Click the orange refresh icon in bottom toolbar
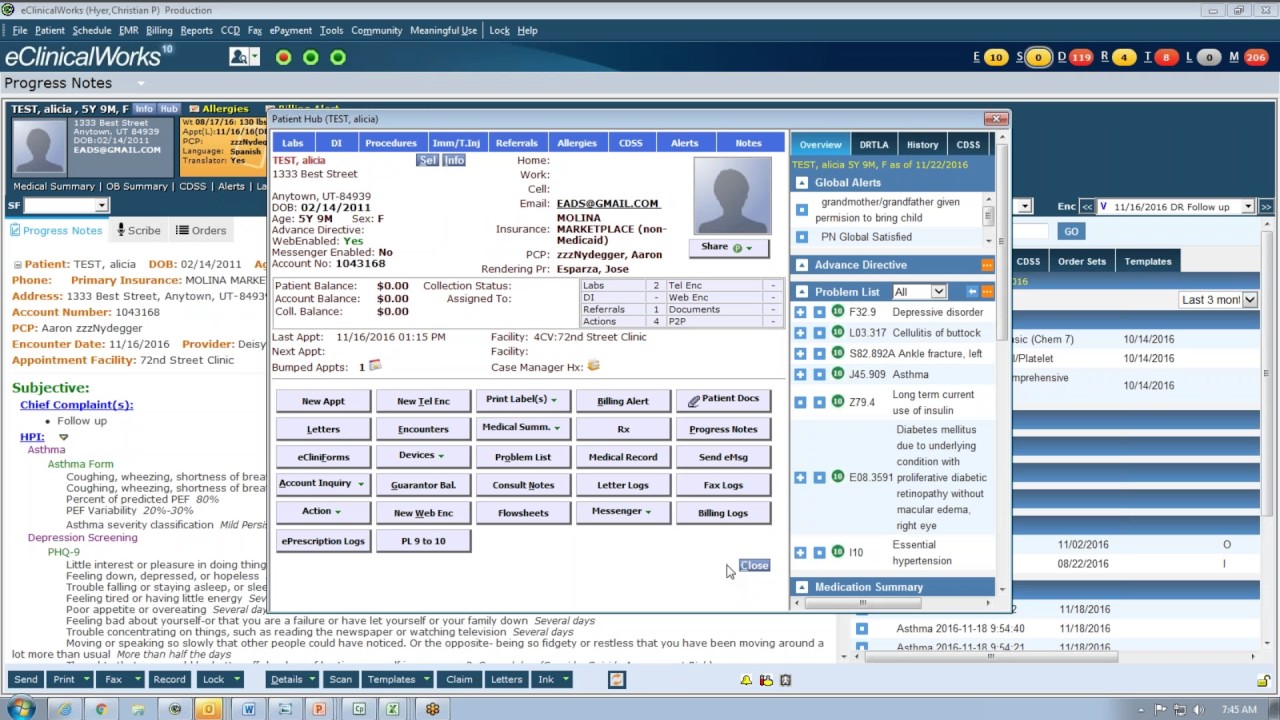The height and width of the screenshot is (720, 1280). (x=616, y=680)
